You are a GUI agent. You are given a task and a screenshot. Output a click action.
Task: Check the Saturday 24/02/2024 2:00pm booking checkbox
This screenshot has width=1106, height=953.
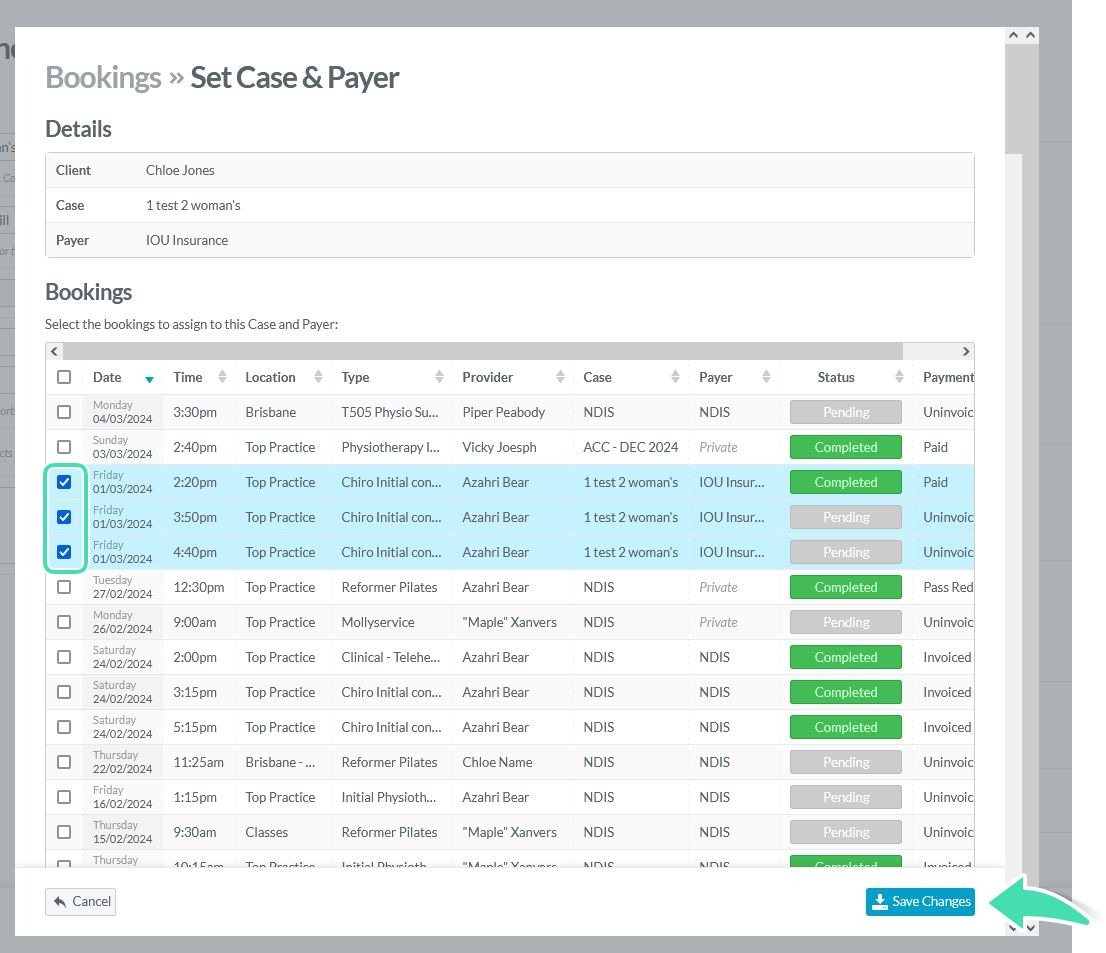tap(64, 657)
